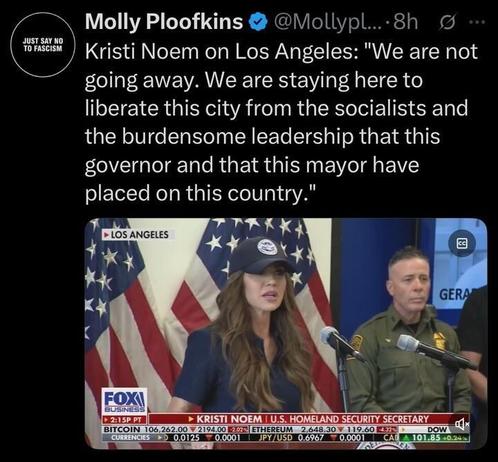Viewport: 498px width, 462px height.
Task: Click the @Mollypl... handle
Action: (x=327, y=22)
